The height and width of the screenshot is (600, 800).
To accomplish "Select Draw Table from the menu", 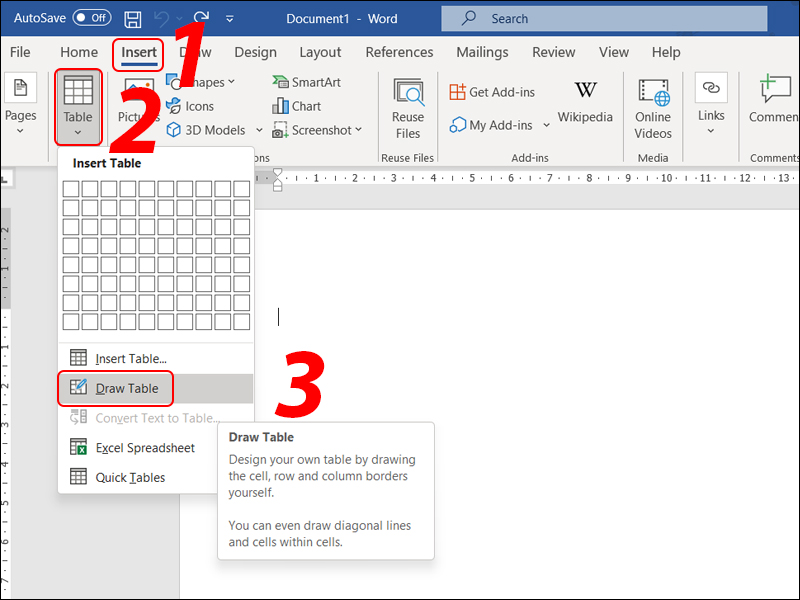I will (125, 388).
